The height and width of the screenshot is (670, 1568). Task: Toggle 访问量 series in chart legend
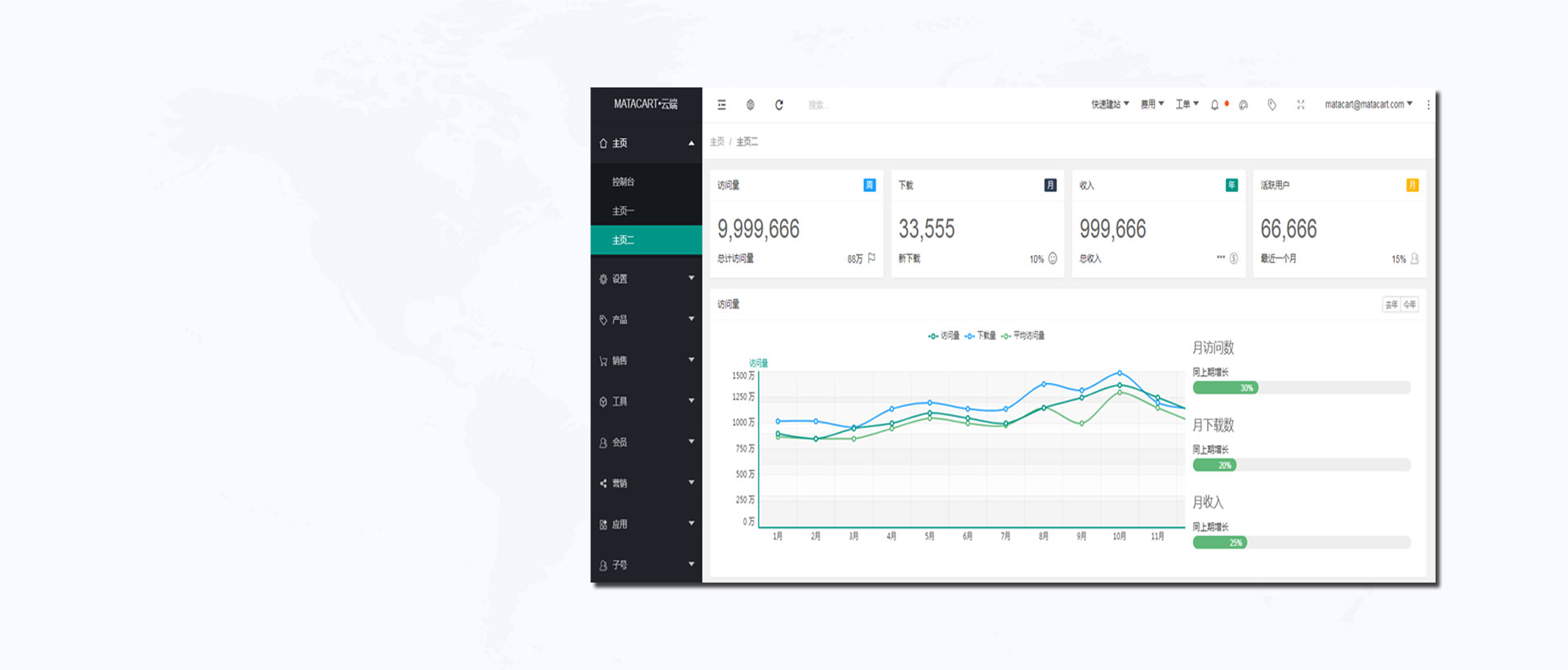(944, 336)
